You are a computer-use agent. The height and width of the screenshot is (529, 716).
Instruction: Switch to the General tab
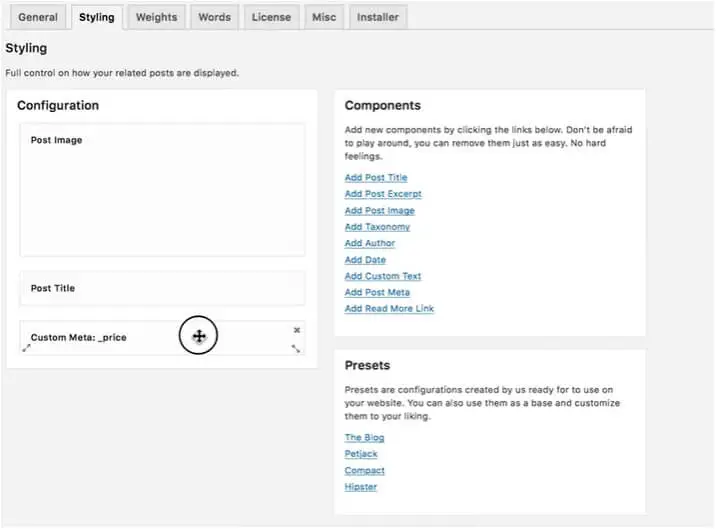pos(38,17)
